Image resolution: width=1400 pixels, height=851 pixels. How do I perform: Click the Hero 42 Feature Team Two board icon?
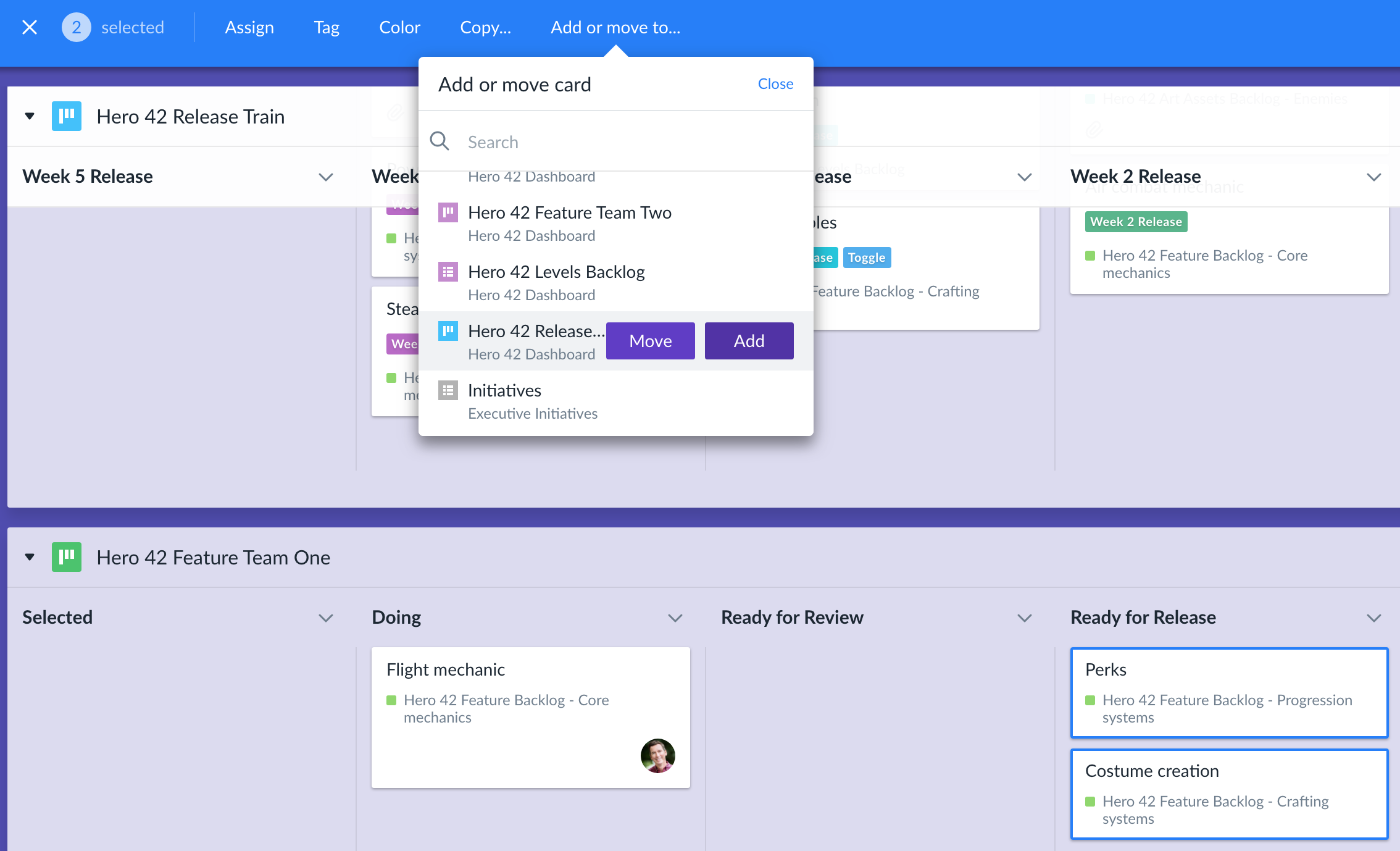coord(448,212)
